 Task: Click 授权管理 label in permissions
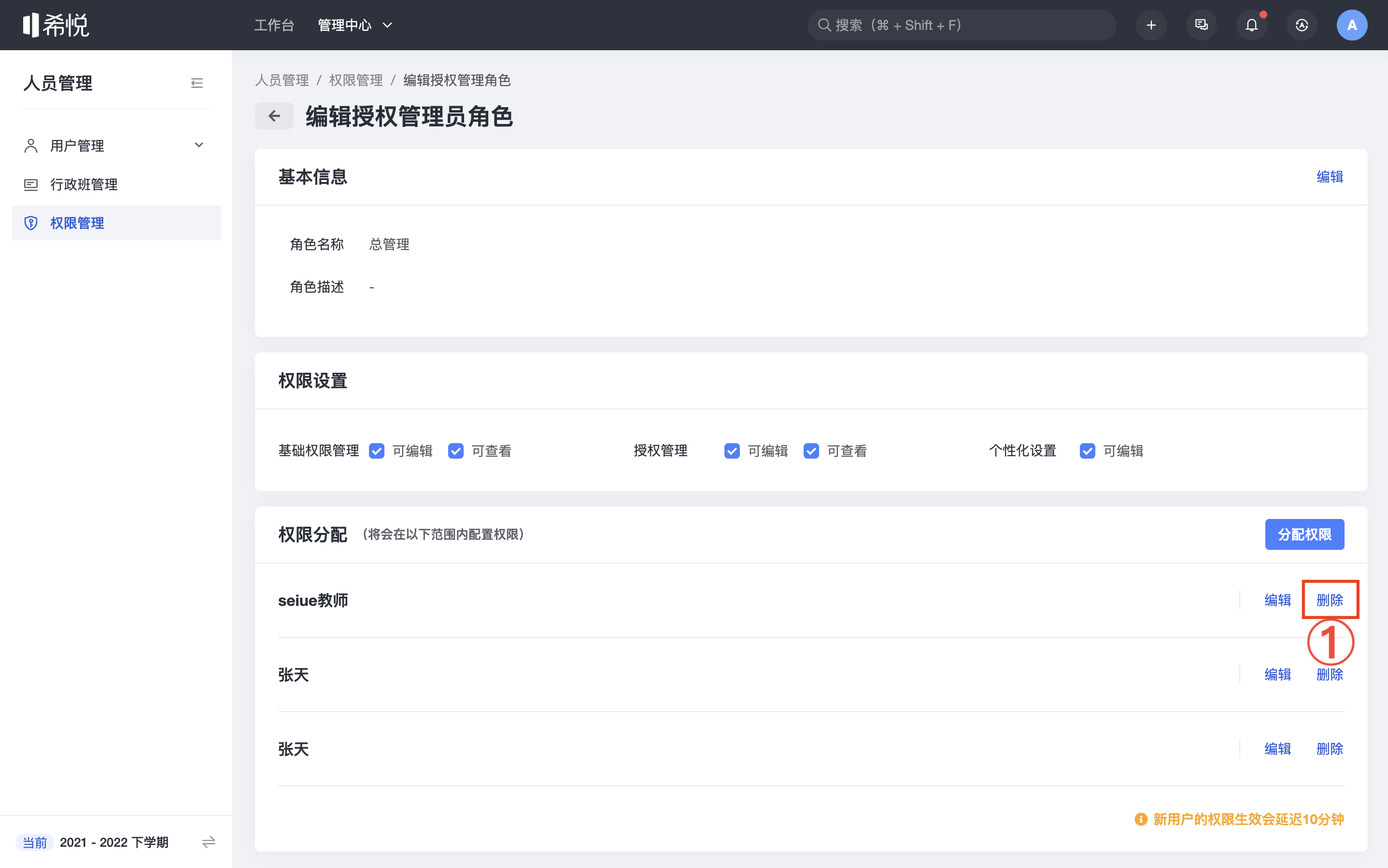[660, 450]
